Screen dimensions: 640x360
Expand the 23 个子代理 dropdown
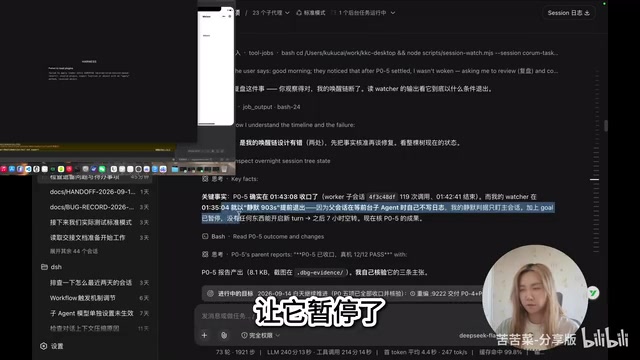271,13
